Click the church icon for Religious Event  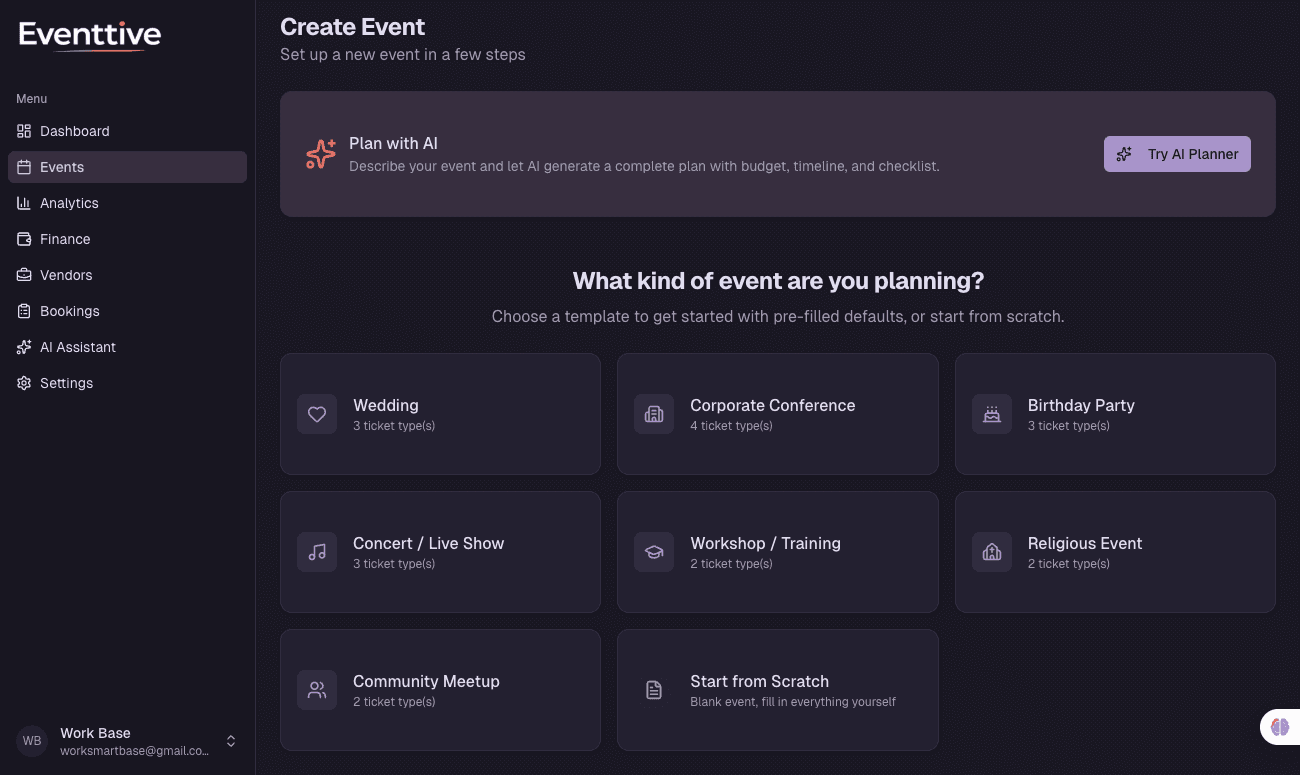click(992, 552)
